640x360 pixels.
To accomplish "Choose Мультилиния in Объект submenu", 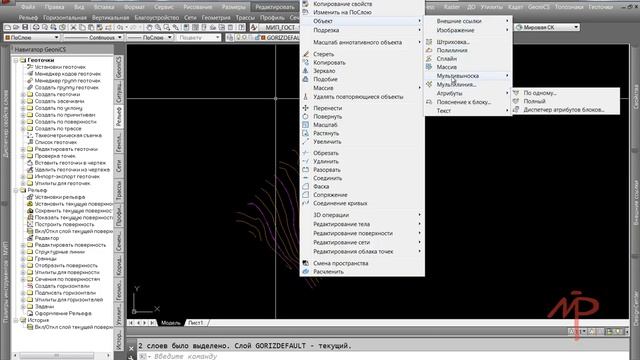I will pos(456,84).
